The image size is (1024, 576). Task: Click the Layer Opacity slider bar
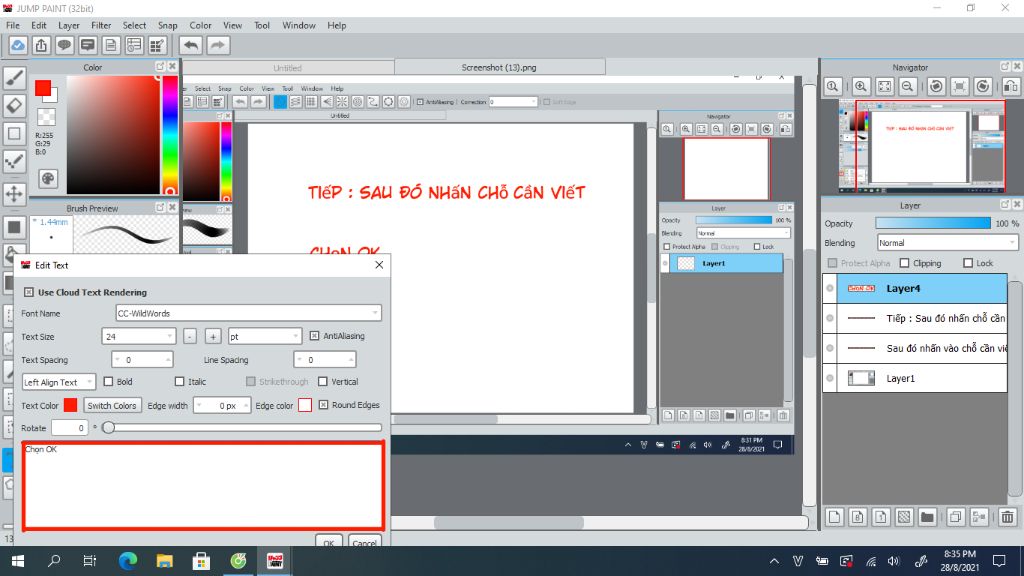pos(933,223)
